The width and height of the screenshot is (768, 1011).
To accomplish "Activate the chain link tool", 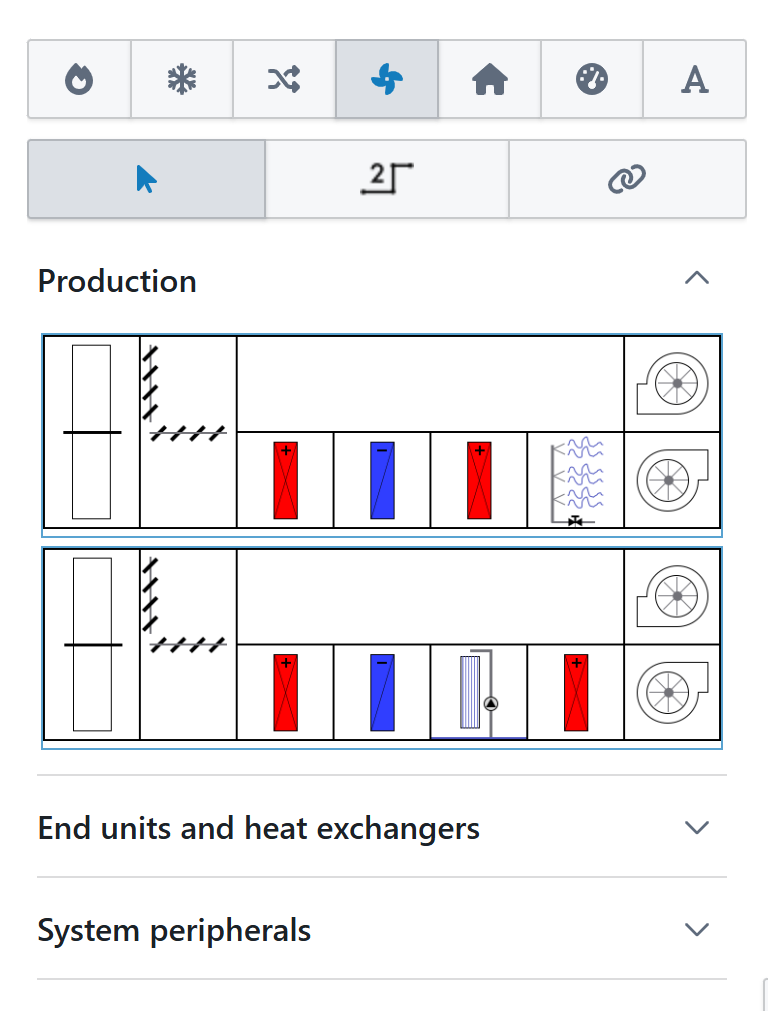I will pyautogui.click(x=627, y=179).
